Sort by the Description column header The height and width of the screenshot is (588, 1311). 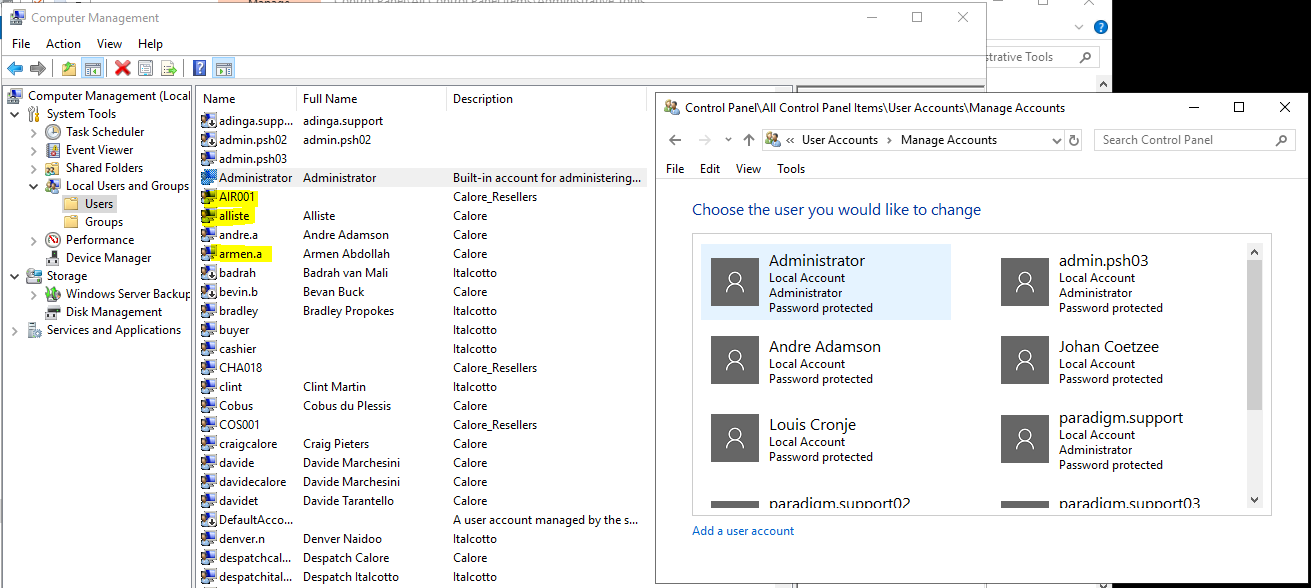[x=546, y=99]
